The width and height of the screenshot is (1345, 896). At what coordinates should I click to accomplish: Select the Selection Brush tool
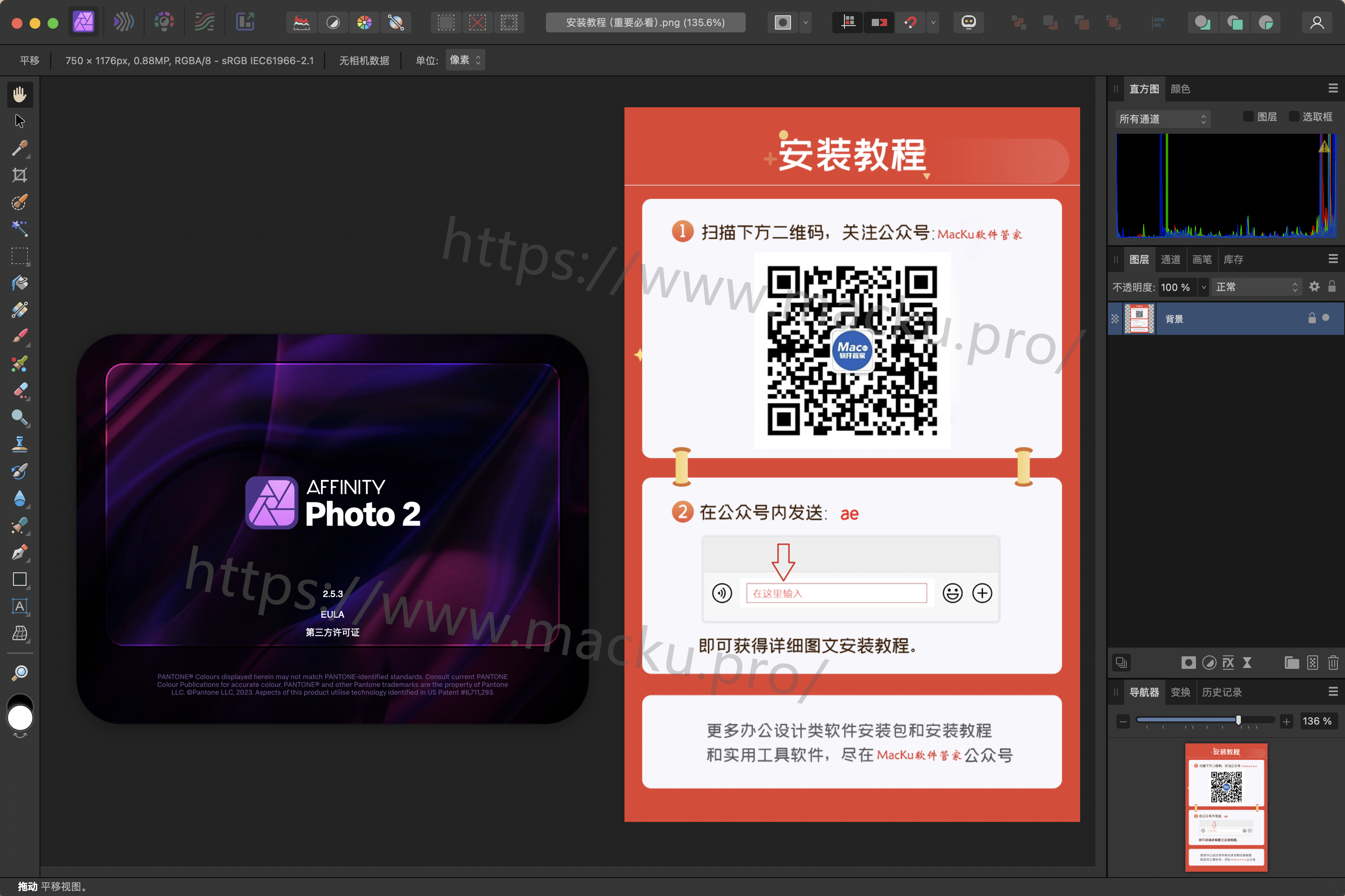pos(20,202)
